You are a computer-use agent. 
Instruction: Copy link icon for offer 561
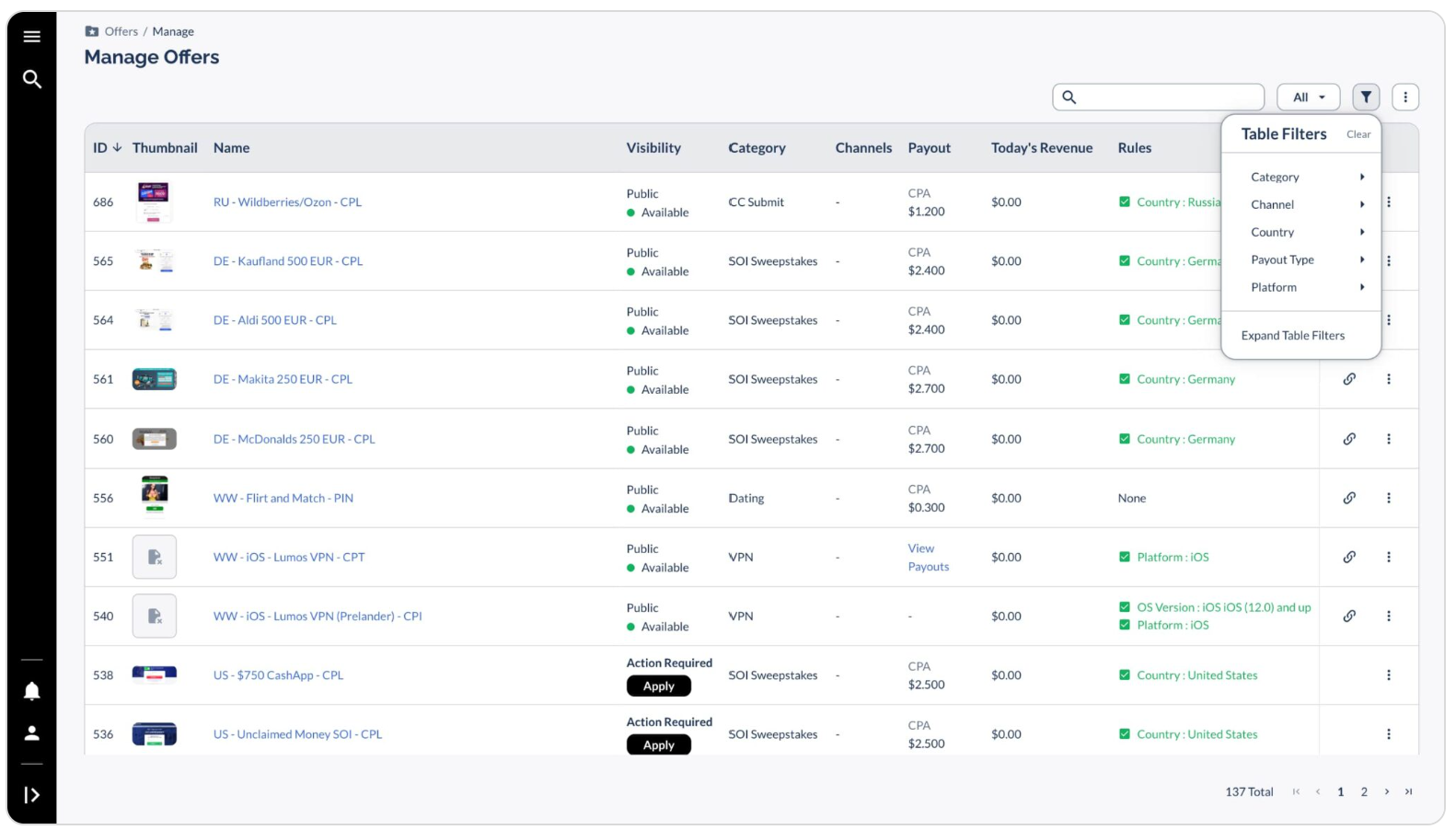[1349, 379]
